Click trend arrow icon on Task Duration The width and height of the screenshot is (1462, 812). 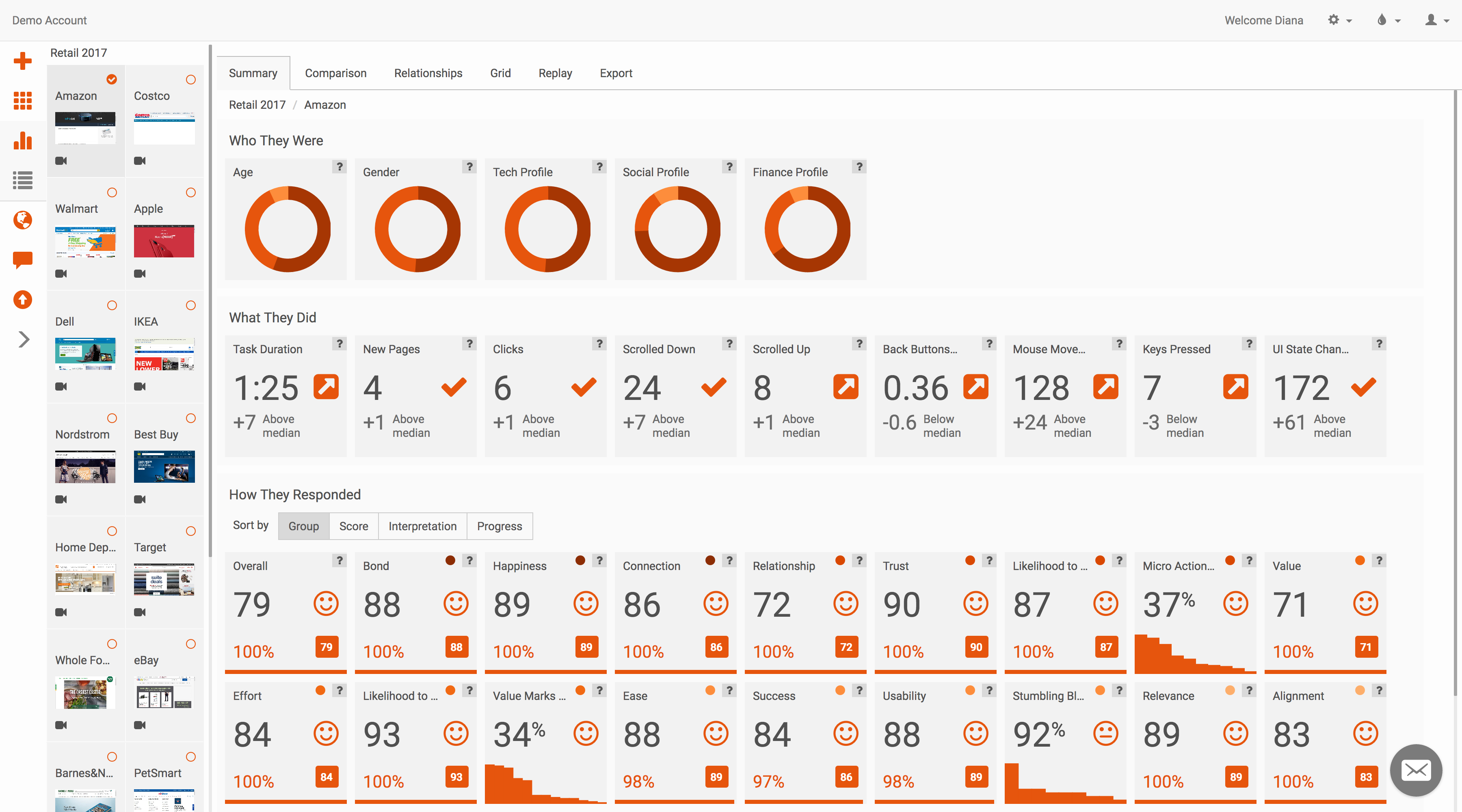coord(327,387)
